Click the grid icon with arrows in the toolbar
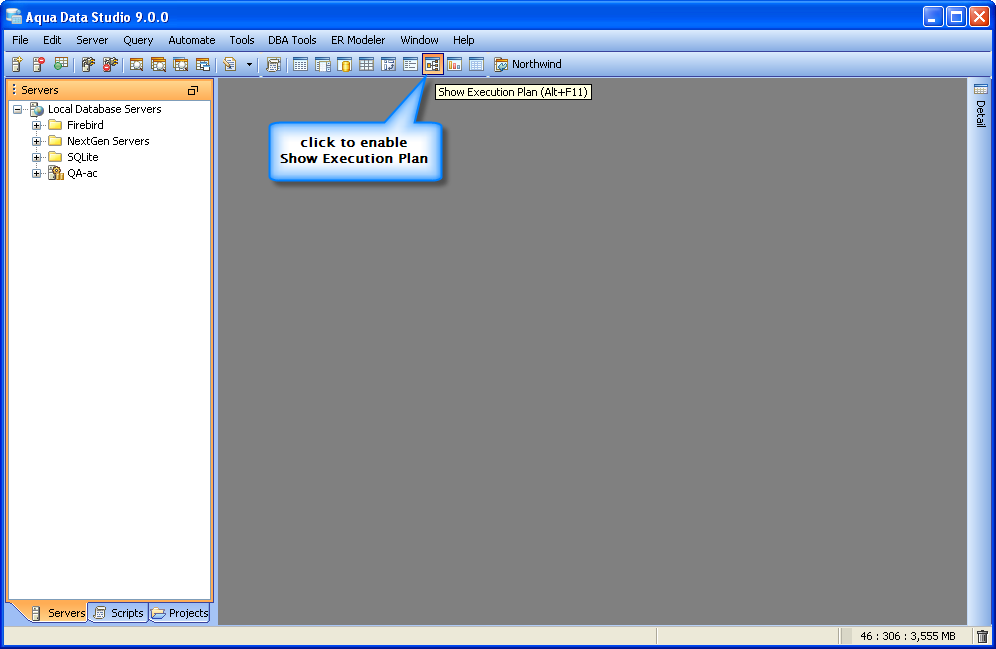This screenshot has height=649, width=996. [x=388, y=64]
